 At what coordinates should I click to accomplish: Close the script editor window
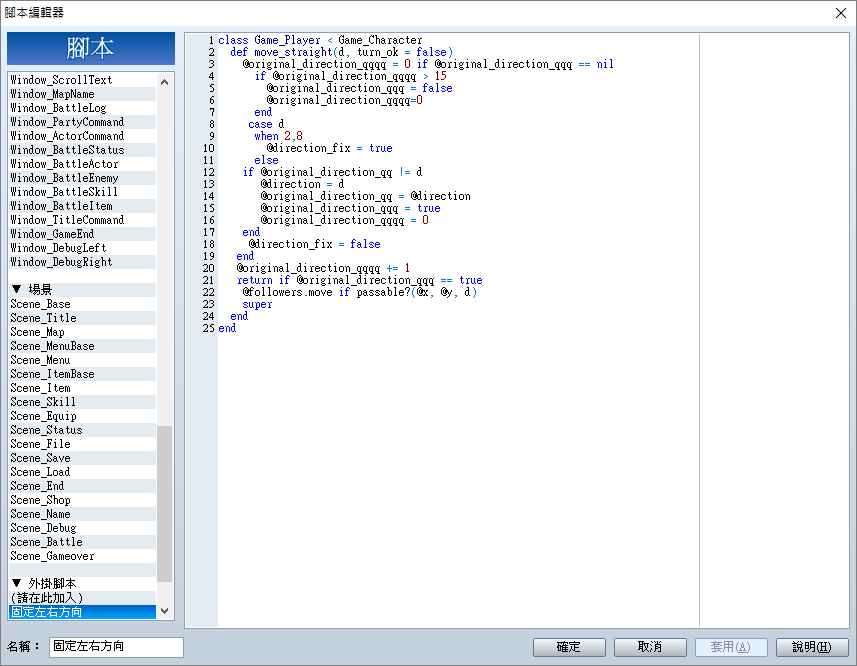[x=841, y=13]
